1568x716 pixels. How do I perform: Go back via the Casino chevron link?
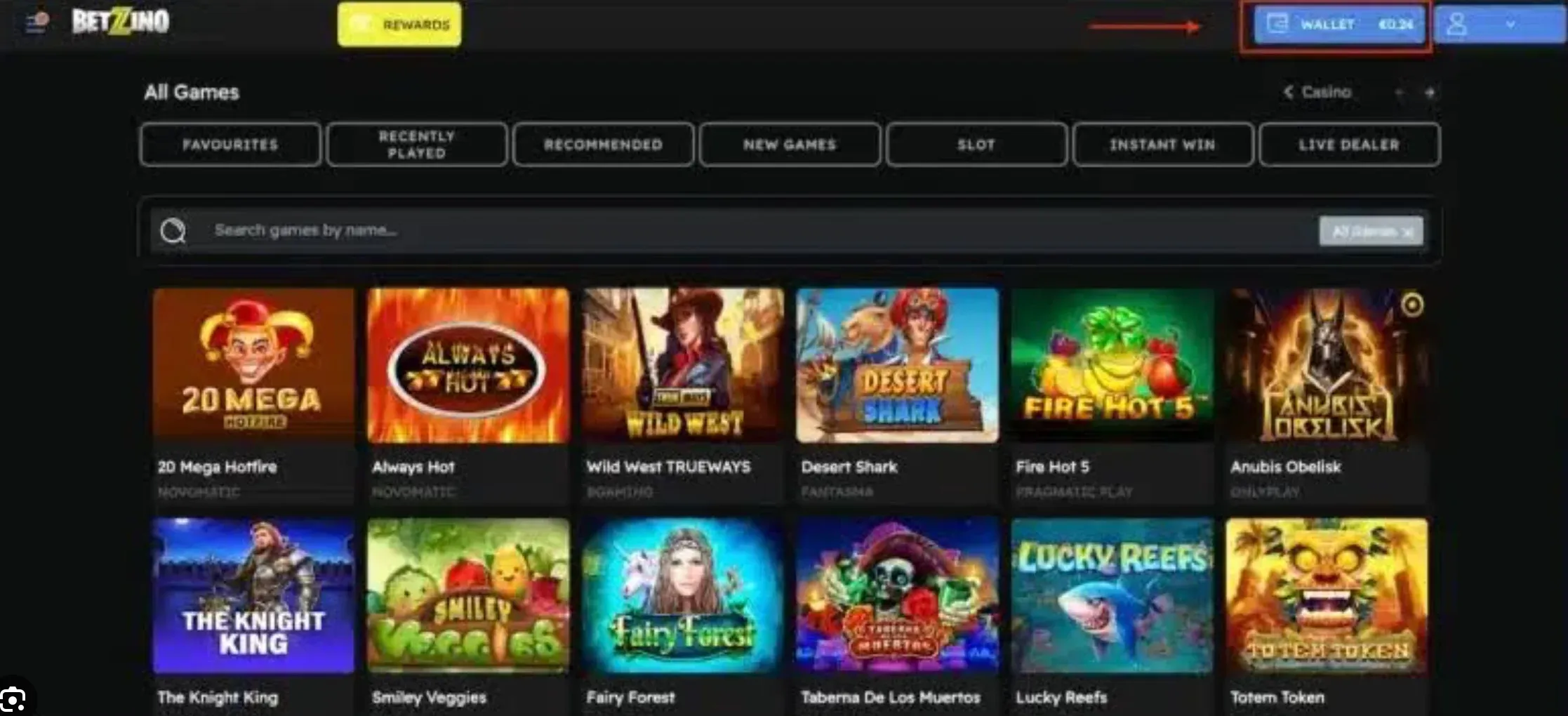click(x=1317, y=92)
